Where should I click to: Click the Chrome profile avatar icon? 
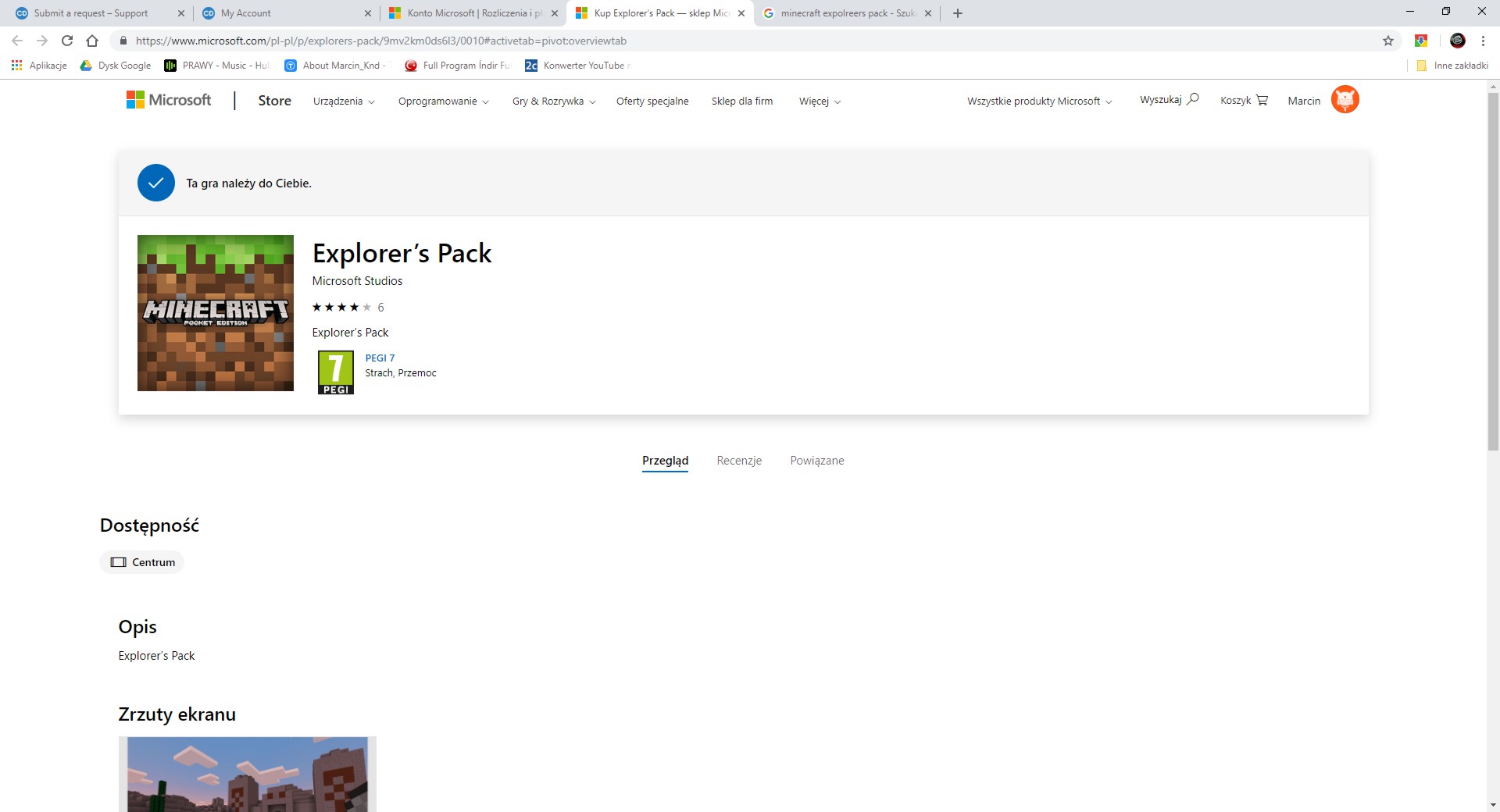click(1457, 41)
